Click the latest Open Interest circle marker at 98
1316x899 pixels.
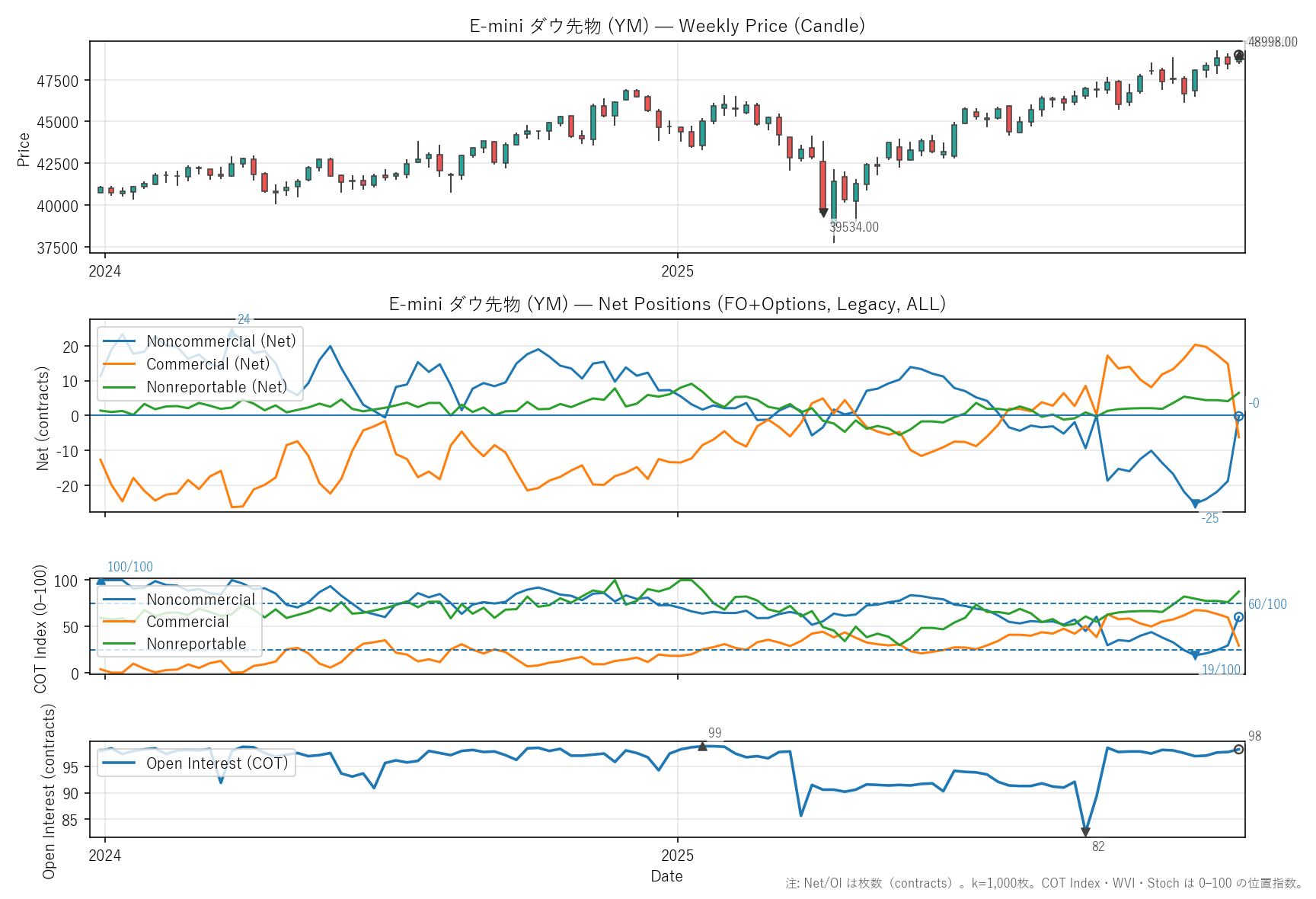(1239, 750)
